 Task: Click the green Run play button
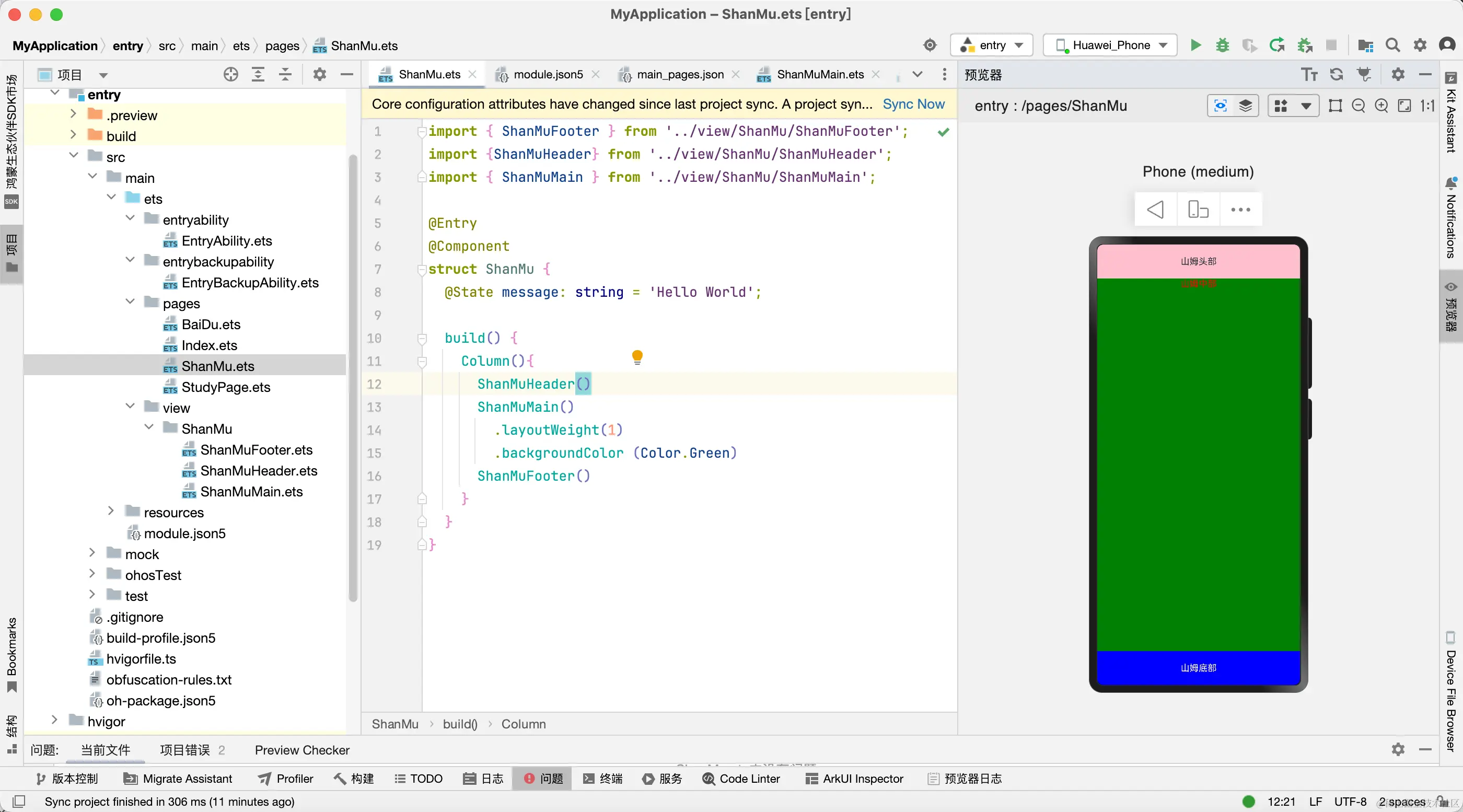pos(1195,45)
